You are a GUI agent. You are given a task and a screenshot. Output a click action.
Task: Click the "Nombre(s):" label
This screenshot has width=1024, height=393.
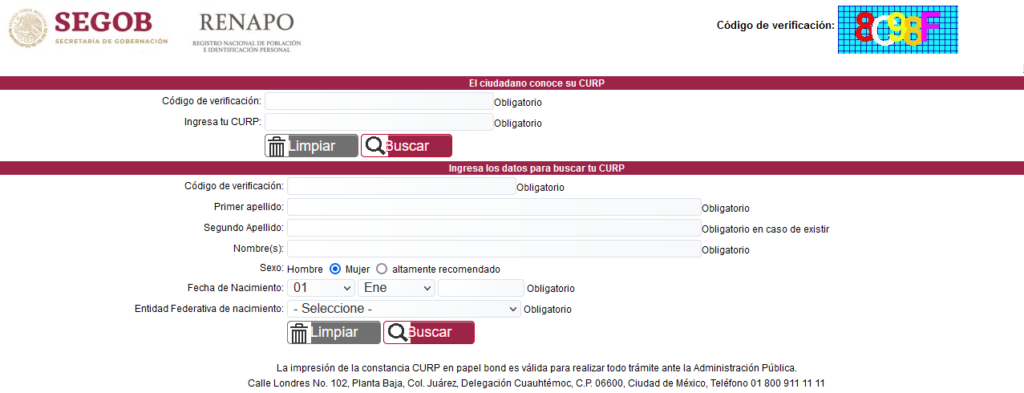tap(259, 249)
